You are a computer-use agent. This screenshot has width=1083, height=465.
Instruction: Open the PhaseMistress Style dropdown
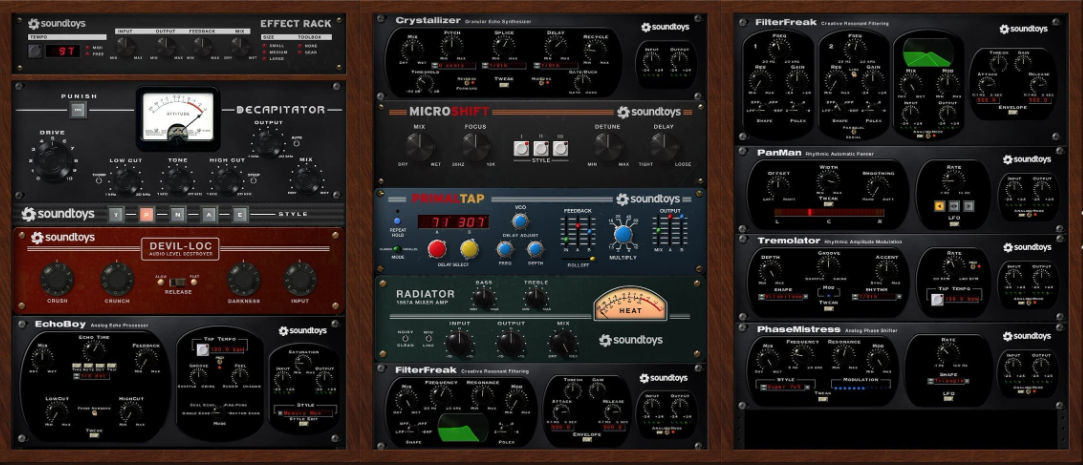pos(785,387)
